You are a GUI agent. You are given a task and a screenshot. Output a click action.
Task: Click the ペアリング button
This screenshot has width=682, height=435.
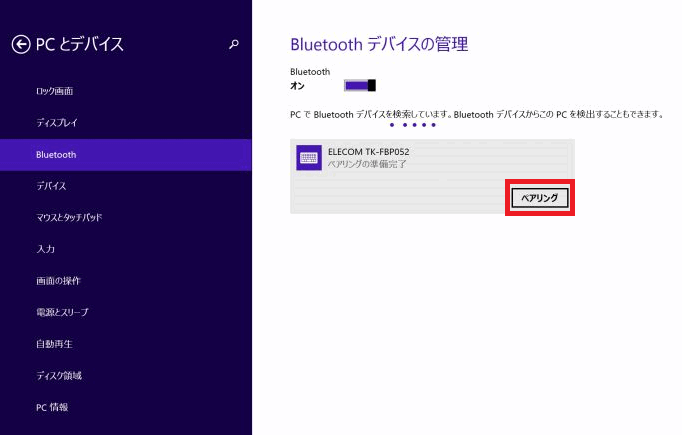540,198
